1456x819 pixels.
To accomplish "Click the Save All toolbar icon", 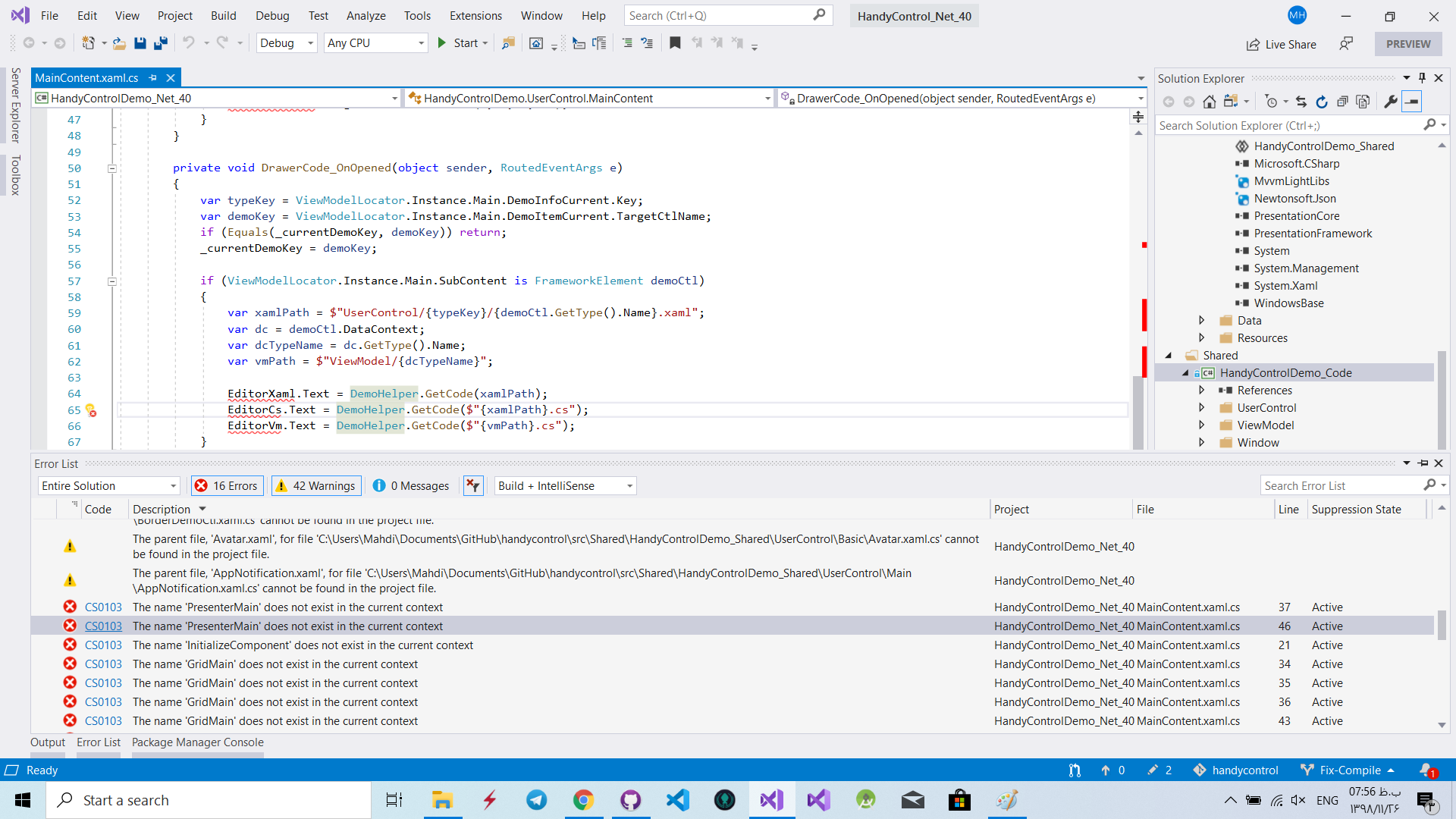I will click(x=160, y=43).
